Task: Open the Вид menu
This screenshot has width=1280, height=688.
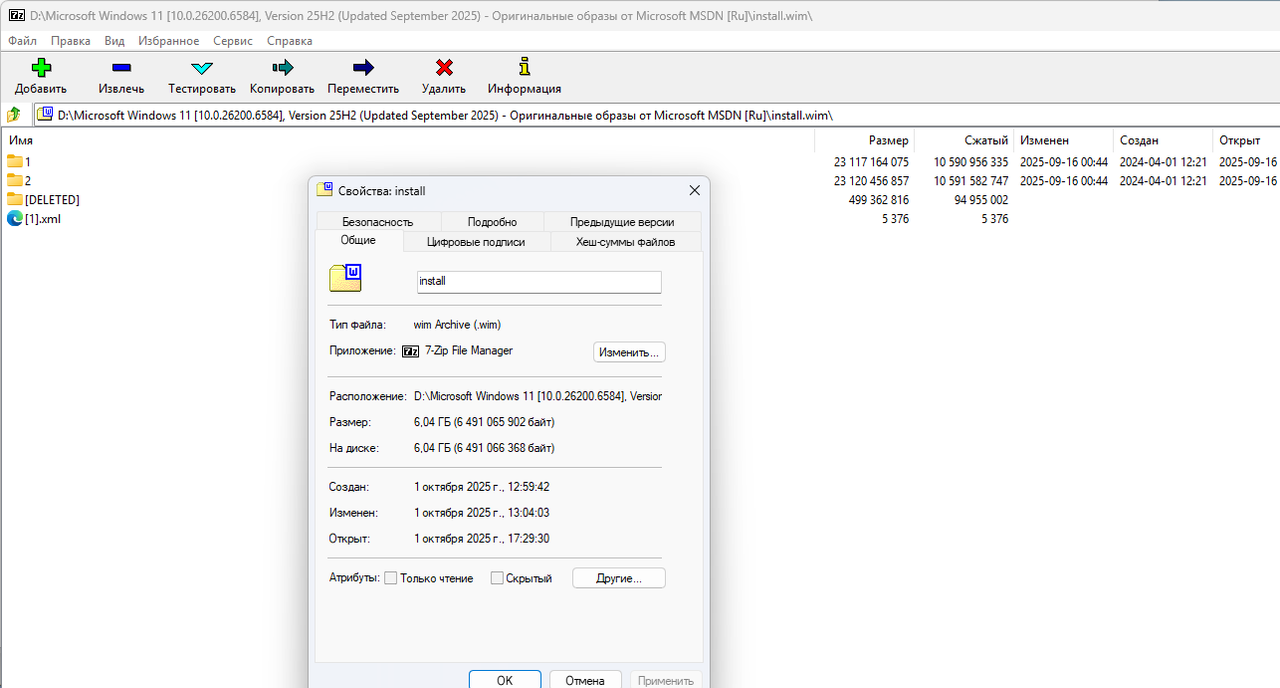Action: 115,41
